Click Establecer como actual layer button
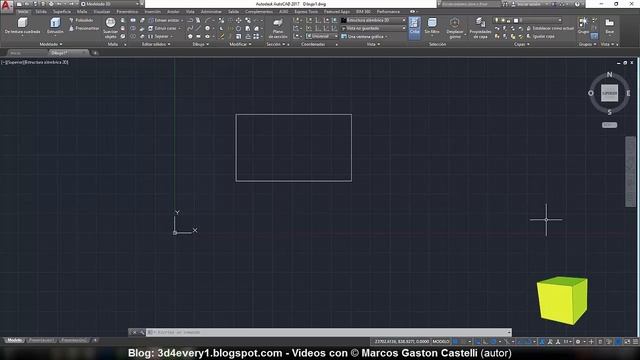The image size is (640, 360). pyautogui.click(x=549, y=28)
